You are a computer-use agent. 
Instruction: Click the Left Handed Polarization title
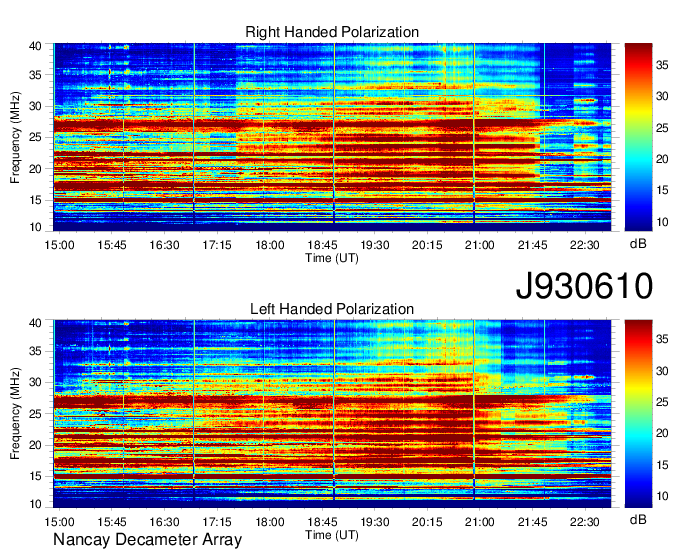click(332, 309)
